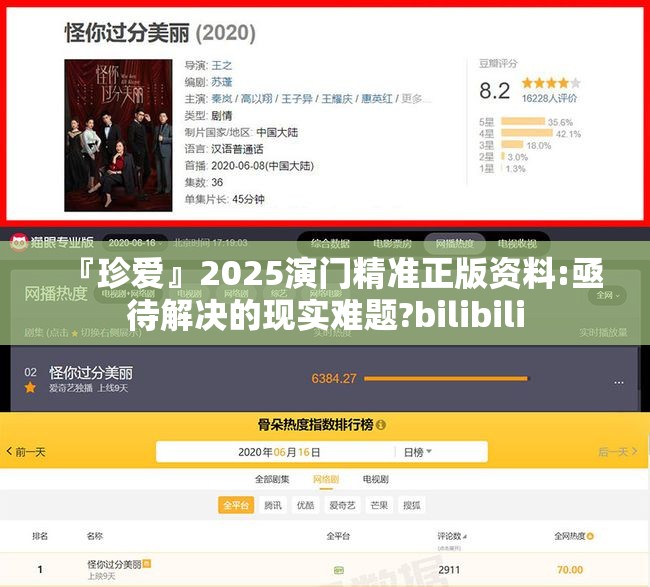Click the orange star beside 怪你过分美丽 row
The width and height of the screenshot is (650, 587).
[30, 388]
